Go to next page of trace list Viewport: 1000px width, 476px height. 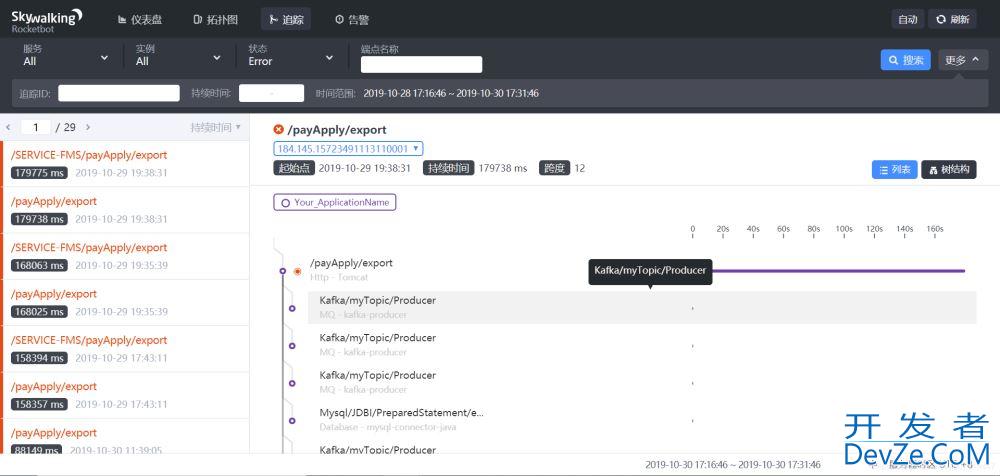pos(88,127)
